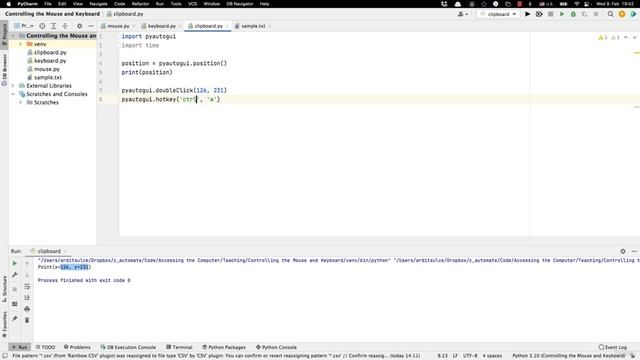Click the wrench icon in the Run panel
The image size is (640, 360).
(15, 275)
